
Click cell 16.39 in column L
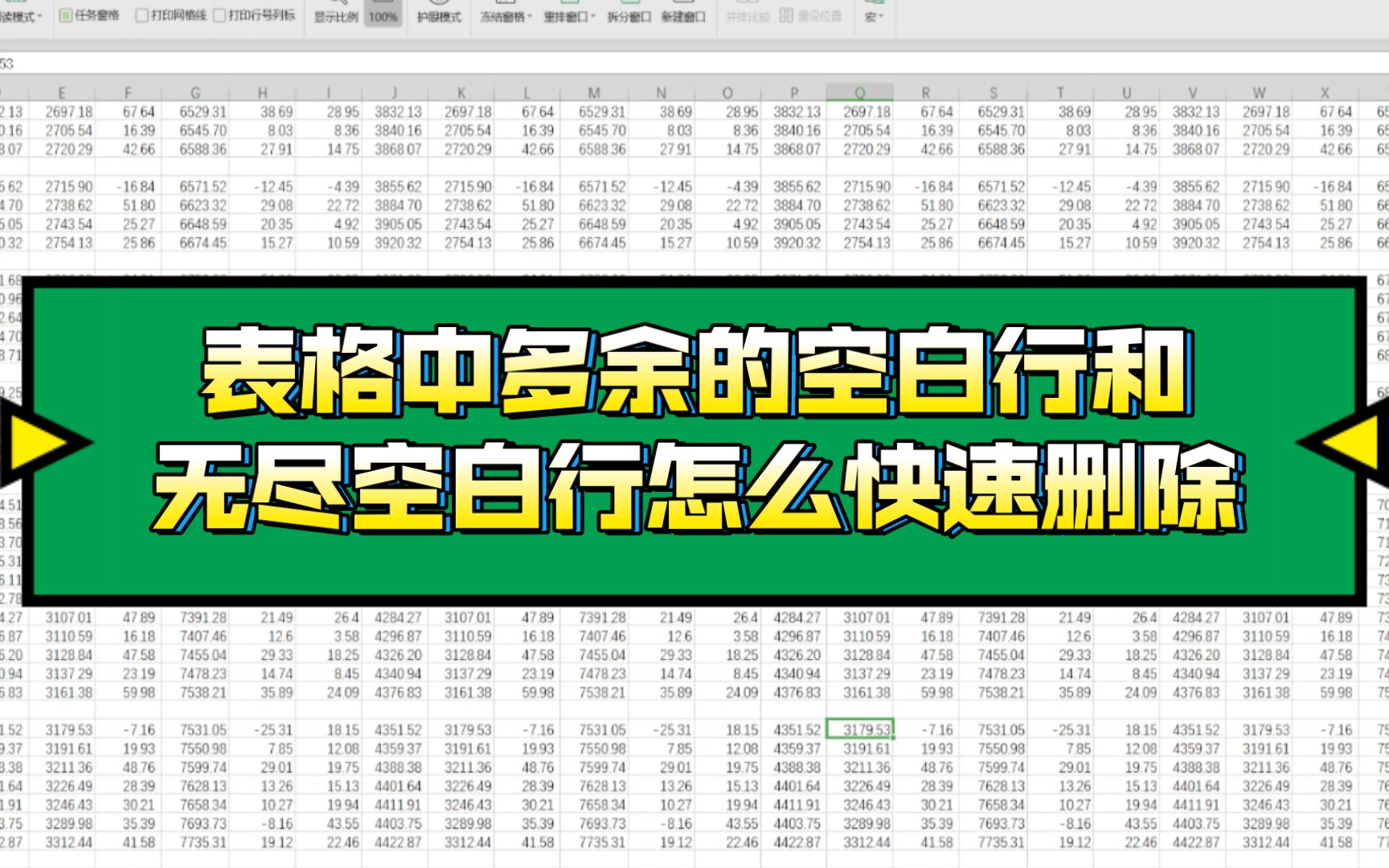(527, 130)
